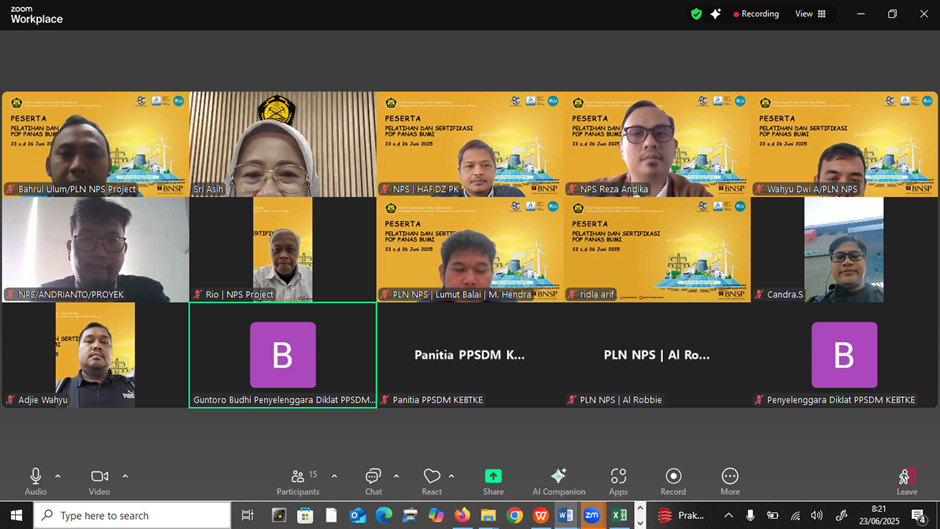940x529 pixels.
Task: Expand the Participants options caret
Action: (x=335, y=476)
